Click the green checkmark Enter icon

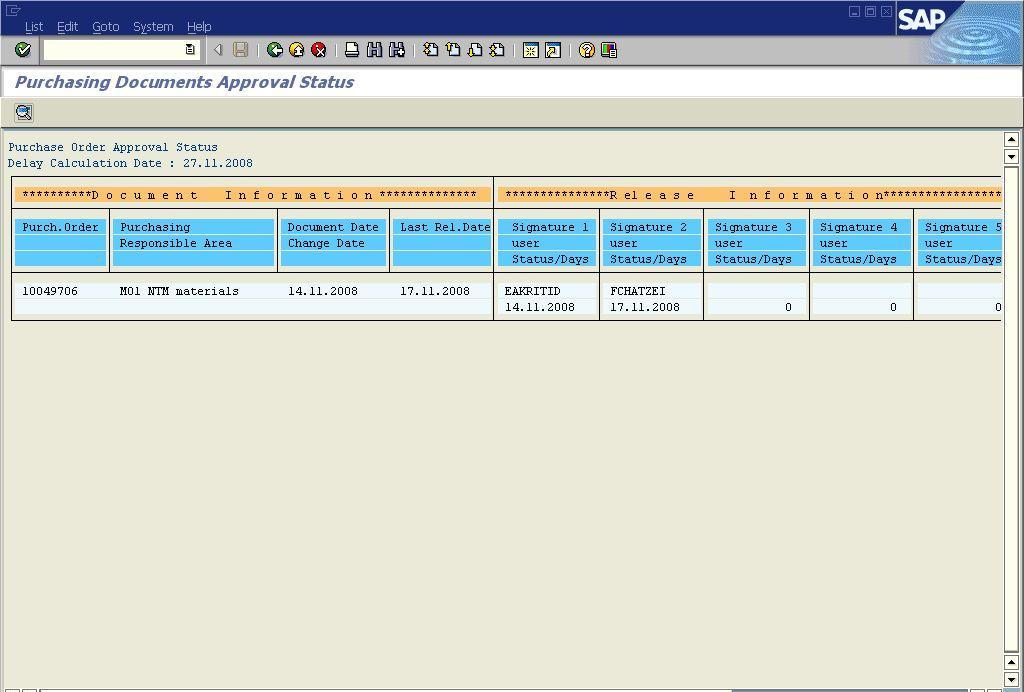pyautogui.click(x=23, y=50)
